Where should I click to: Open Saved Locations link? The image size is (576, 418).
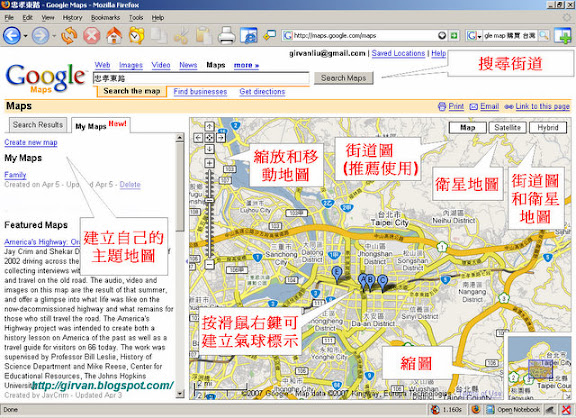pyautogui.click(x=398, y=53)
